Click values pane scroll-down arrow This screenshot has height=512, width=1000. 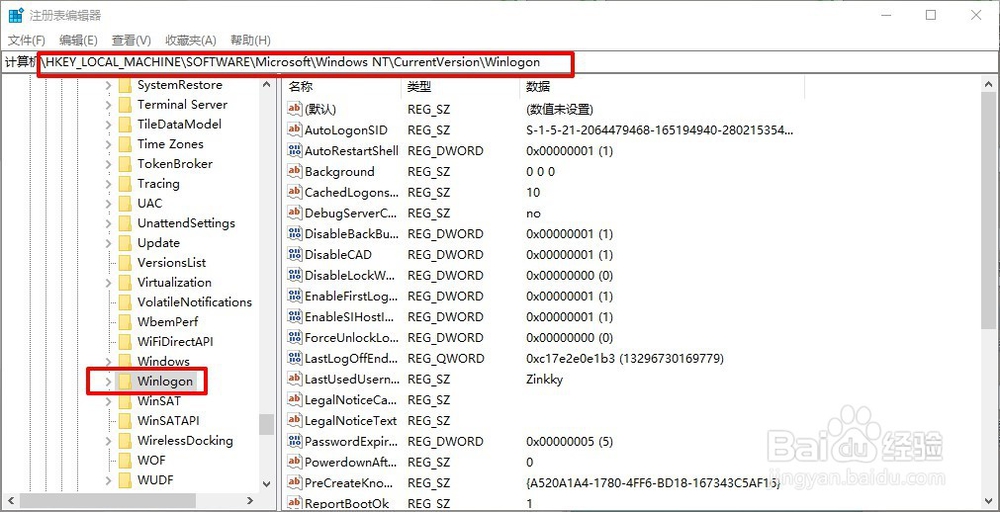(x=990, y=502)
